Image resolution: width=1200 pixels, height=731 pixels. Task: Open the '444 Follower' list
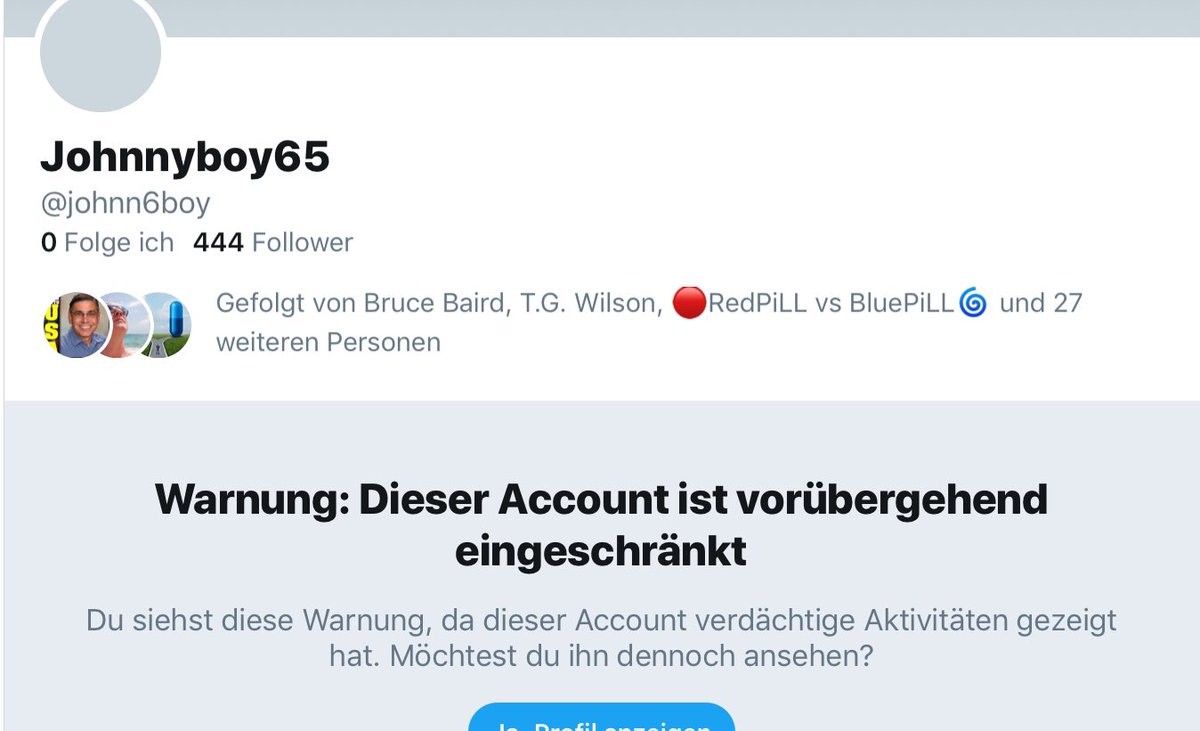[x=273, y=242]
